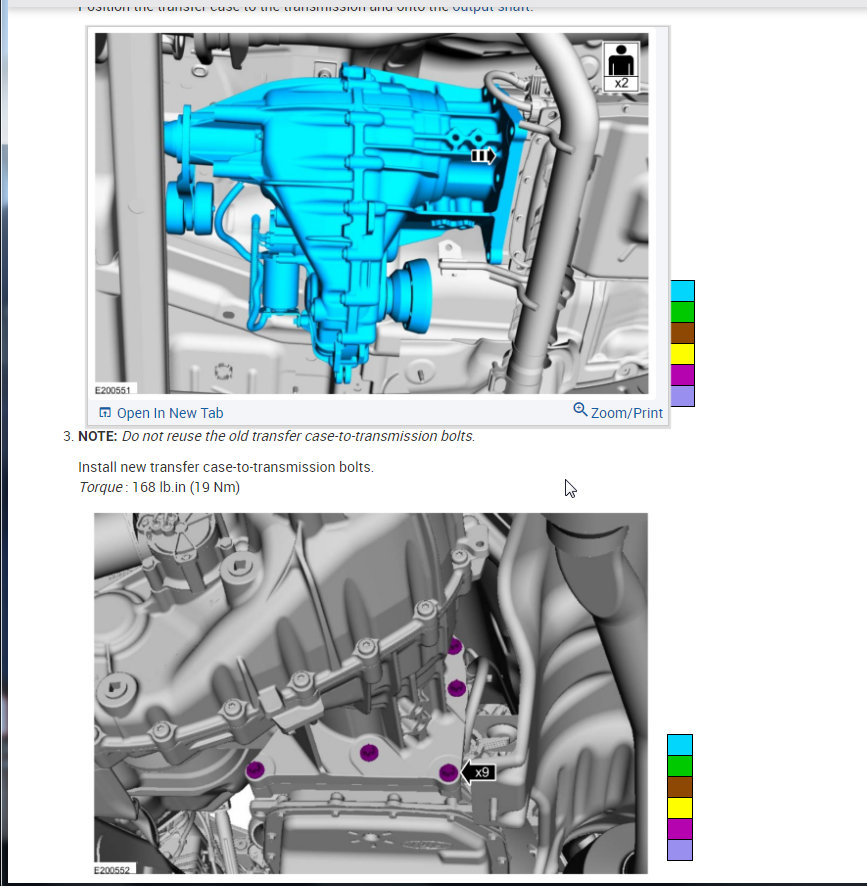The height and width of the screenshot is (886, 867).
Task: Click the italic Torque label
Action: point(101,487)
